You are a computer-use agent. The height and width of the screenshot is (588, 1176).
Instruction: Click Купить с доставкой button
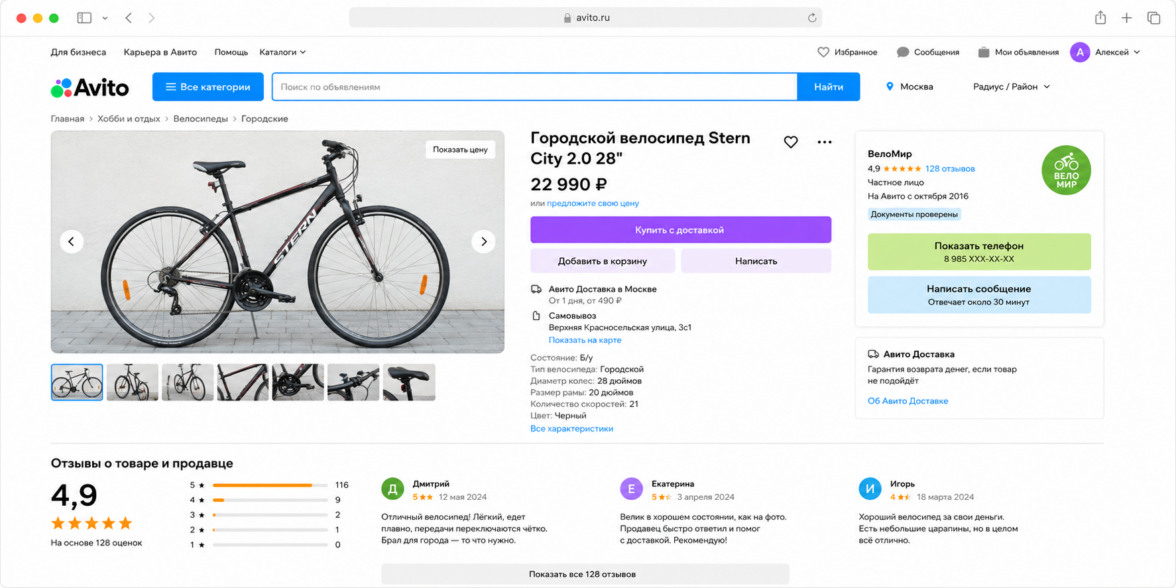click(x=680, y=230)
